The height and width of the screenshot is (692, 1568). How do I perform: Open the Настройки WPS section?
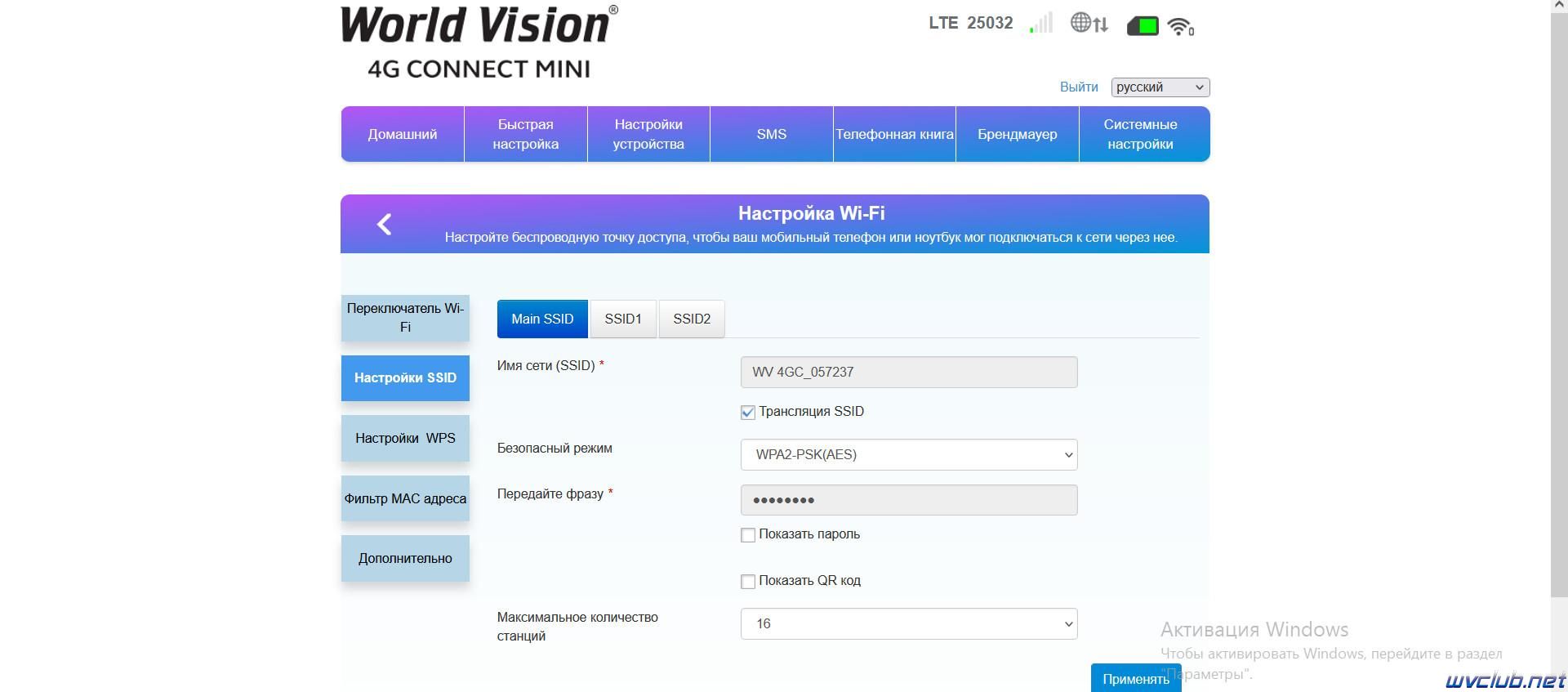click(405, 439)
